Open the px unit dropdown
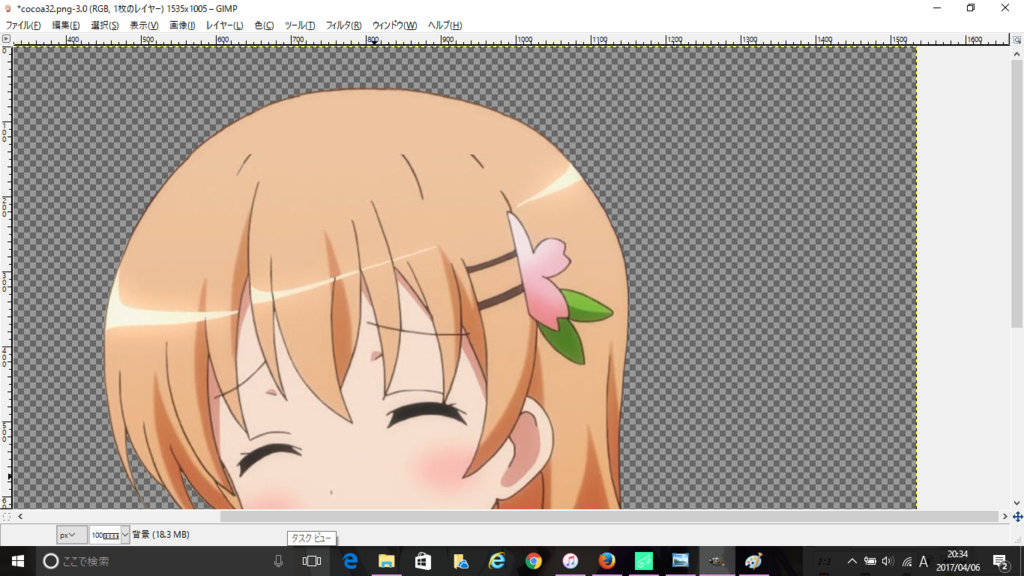 click(x=71, y=535)
